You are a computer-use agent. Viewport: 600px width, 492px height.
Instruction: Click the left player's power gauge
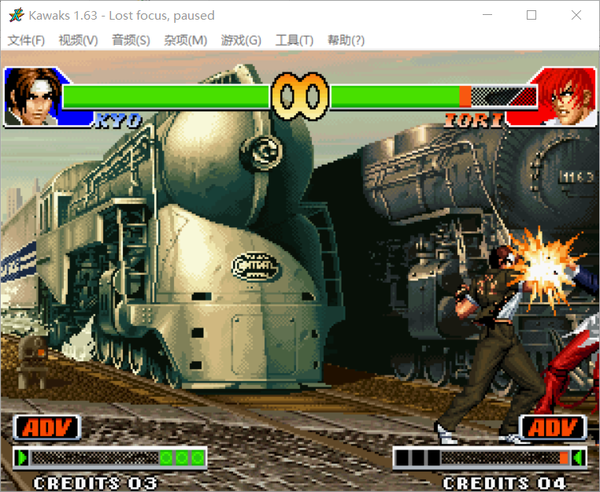(110, 458)
